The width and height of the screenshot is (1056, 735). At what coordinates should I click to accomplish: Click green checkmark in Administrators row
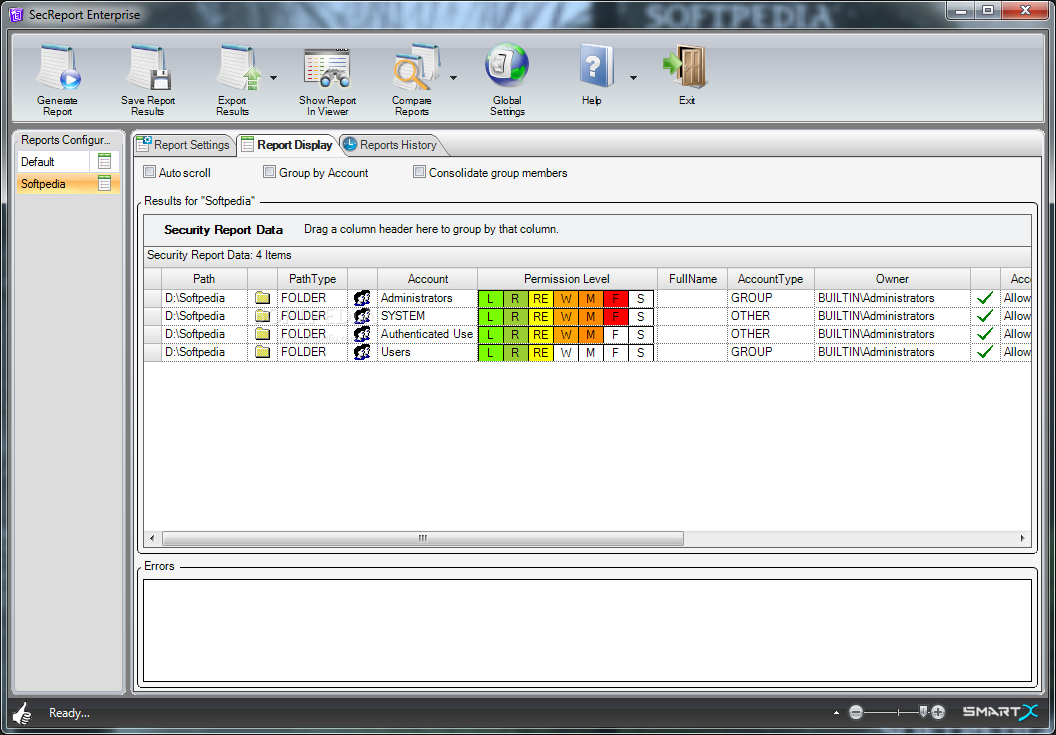pos(985,298)
